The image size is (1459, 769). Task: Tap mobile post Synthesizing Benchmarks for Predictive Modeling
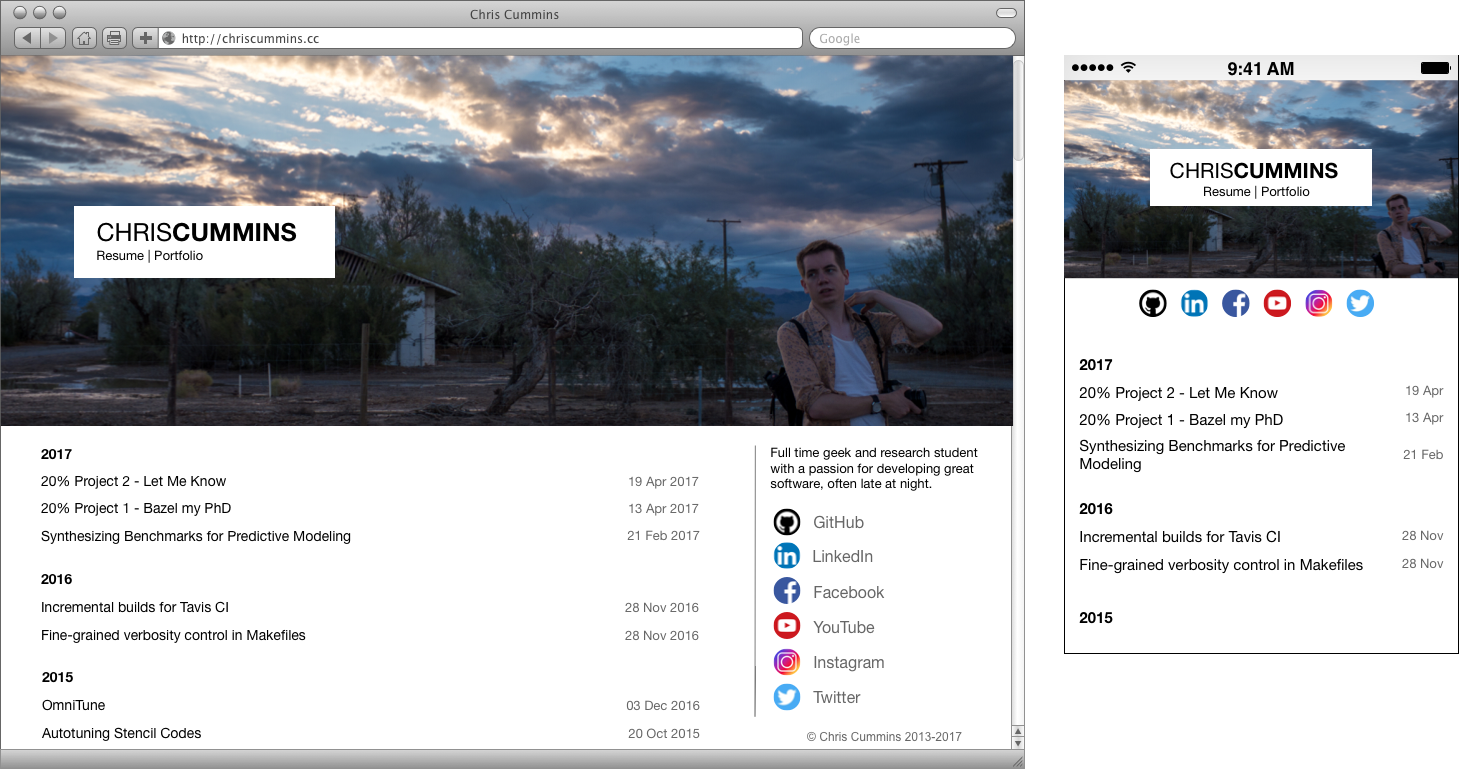(1212, 455)
